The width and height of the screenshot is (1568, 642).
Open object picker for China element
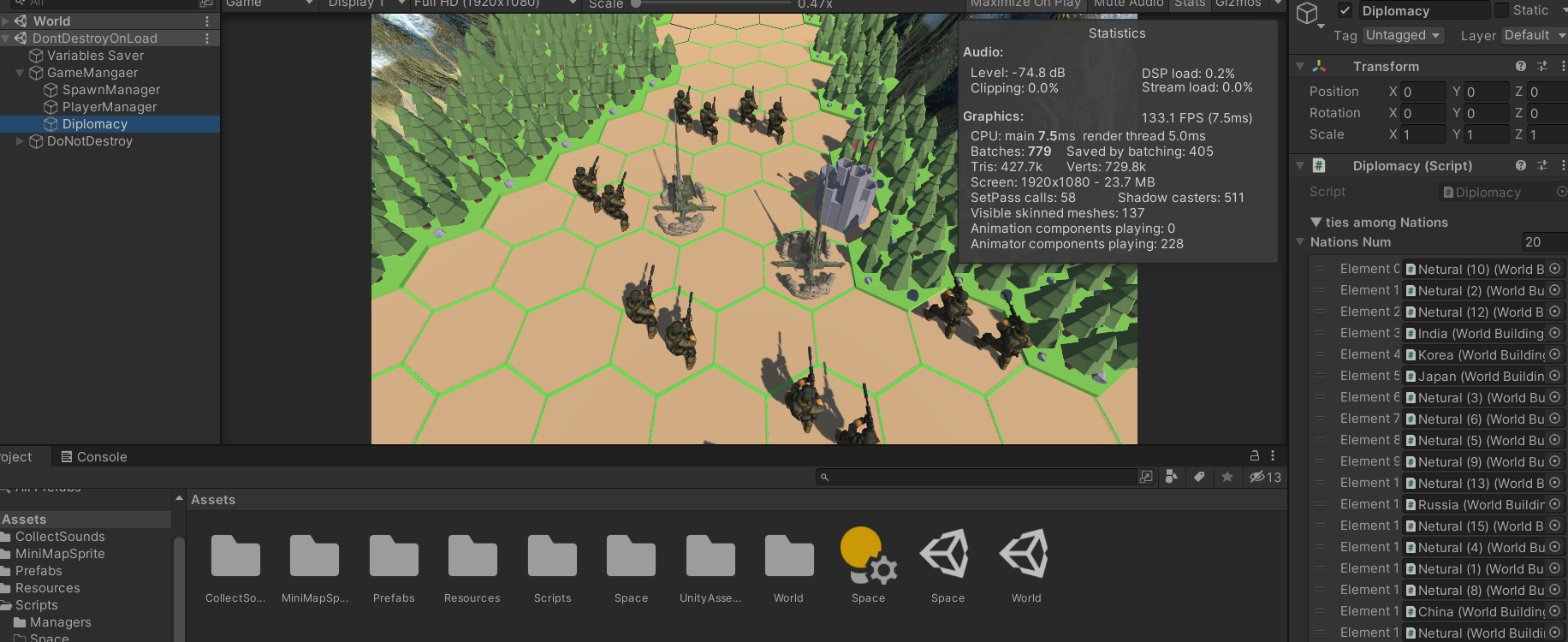point(1555,611)
